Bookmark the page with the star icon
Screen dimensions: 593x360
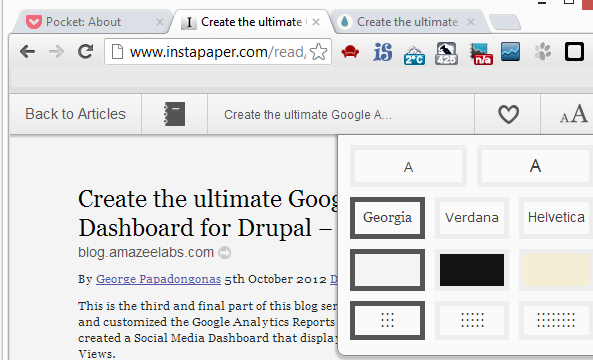click(x=318, y=52)
